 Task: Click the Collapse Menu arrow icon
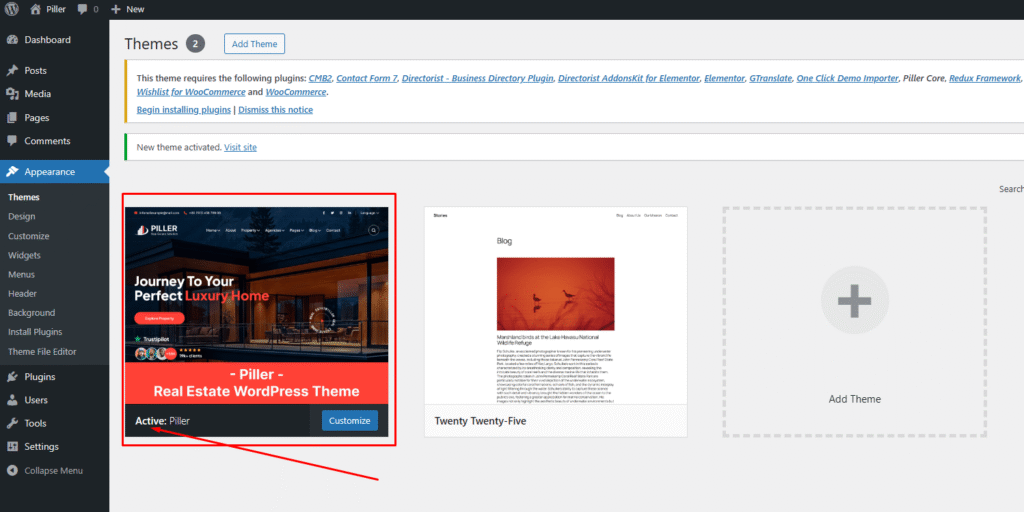click(x=12, y=470)
